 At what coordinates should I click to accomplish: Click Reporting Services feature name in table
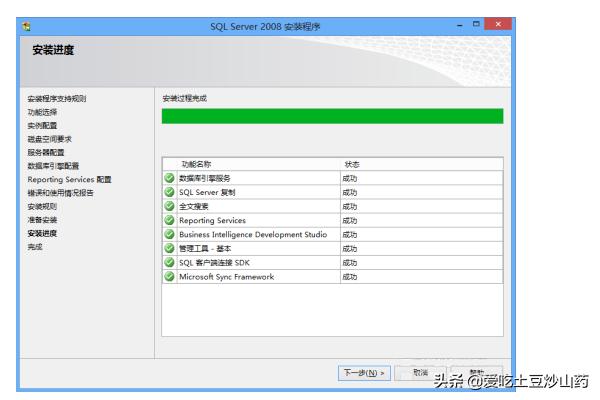click(212, 220)
